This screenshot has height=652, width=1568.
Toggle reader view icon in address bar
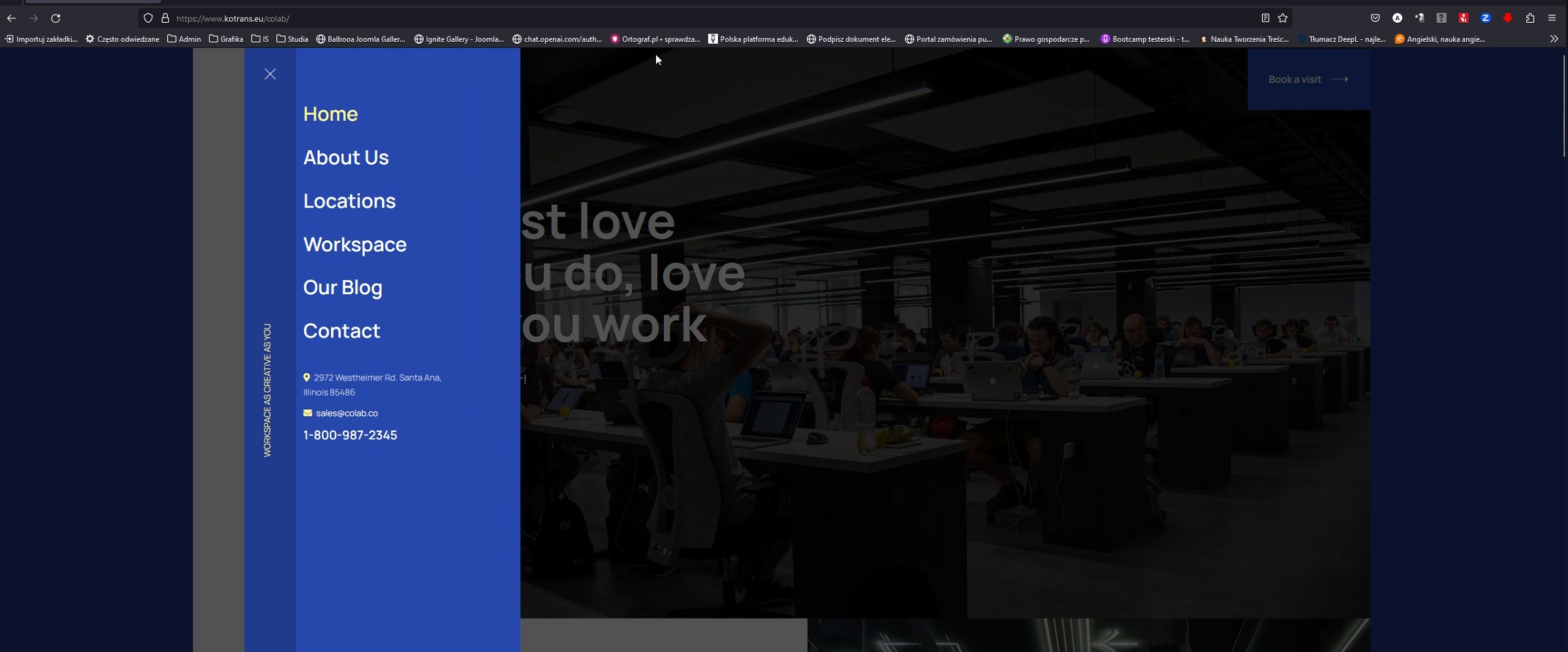1265,18
